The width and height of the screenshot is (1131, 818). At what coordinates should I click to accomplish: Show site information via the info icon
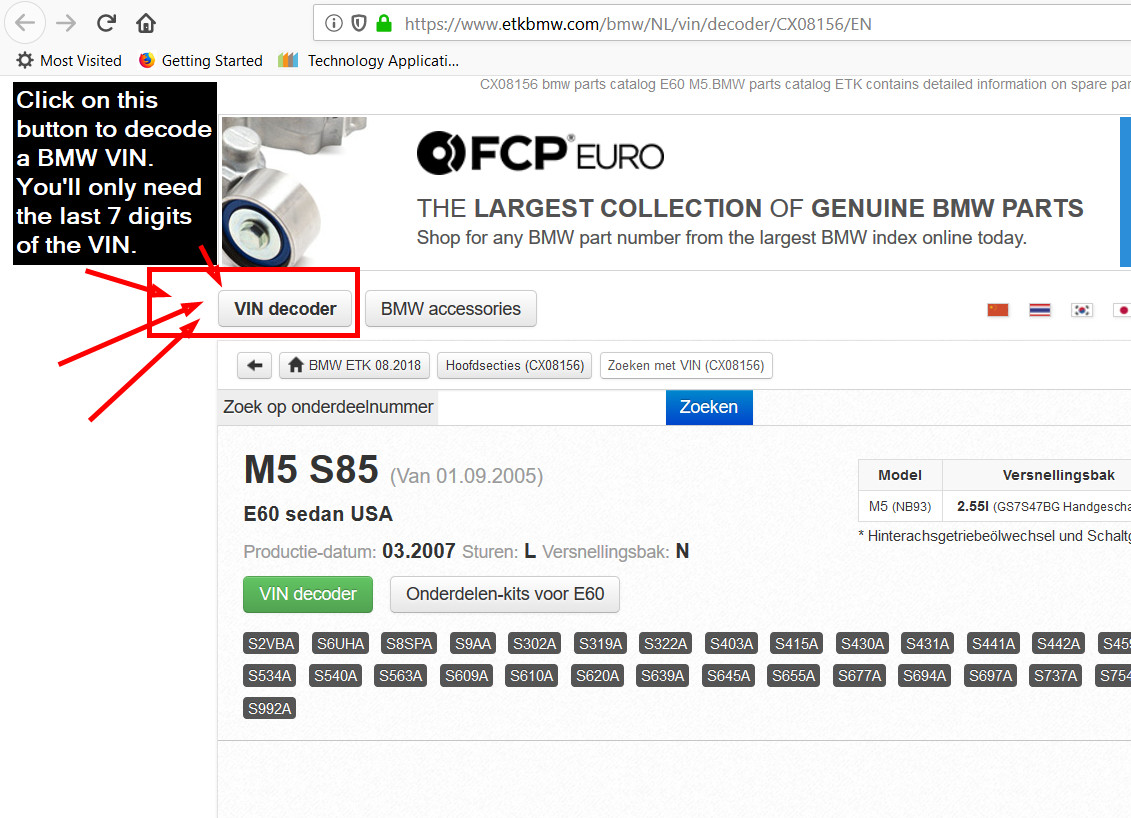tap(333, 24)
